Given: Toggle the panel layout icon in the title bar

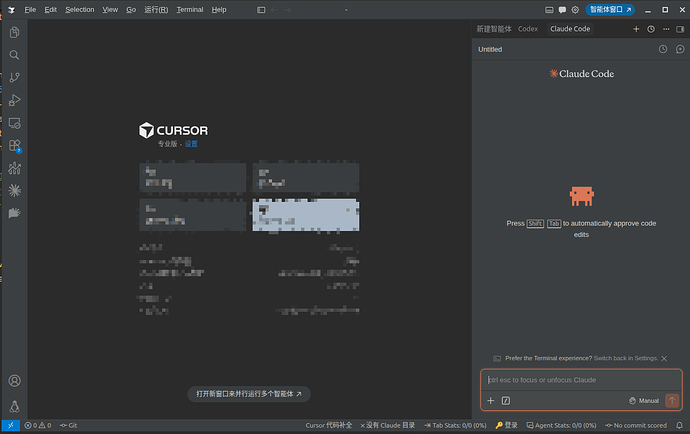Looking at the screenshot, I should point(549,10).
